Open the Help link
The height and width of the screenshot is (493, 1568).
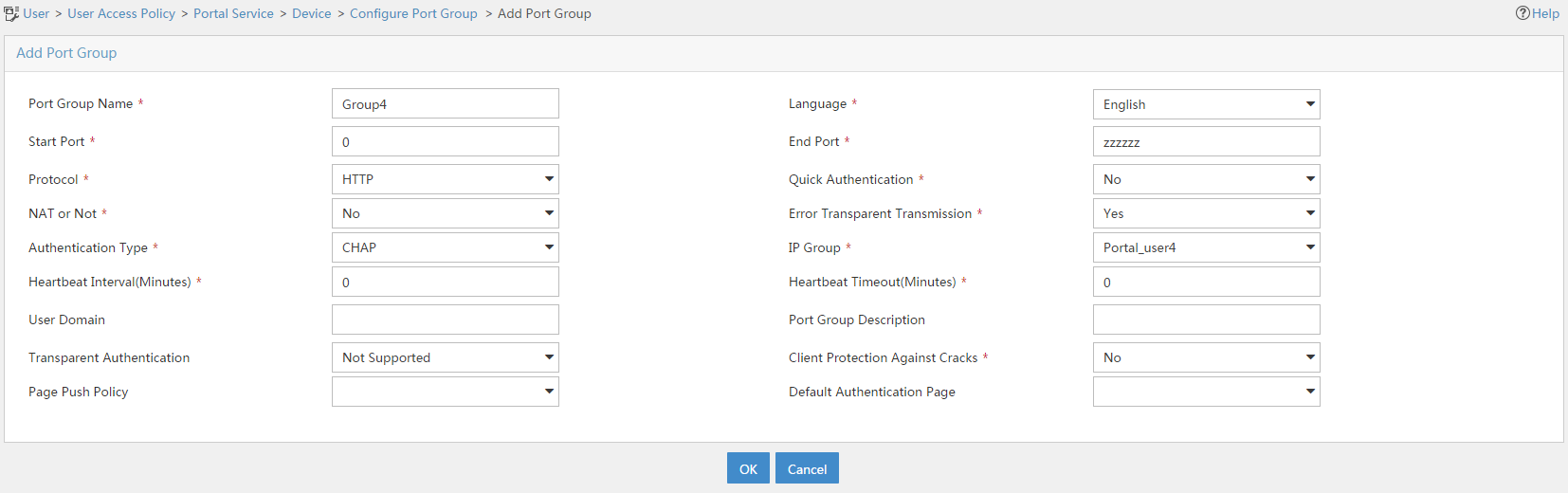coord(1537,13)
